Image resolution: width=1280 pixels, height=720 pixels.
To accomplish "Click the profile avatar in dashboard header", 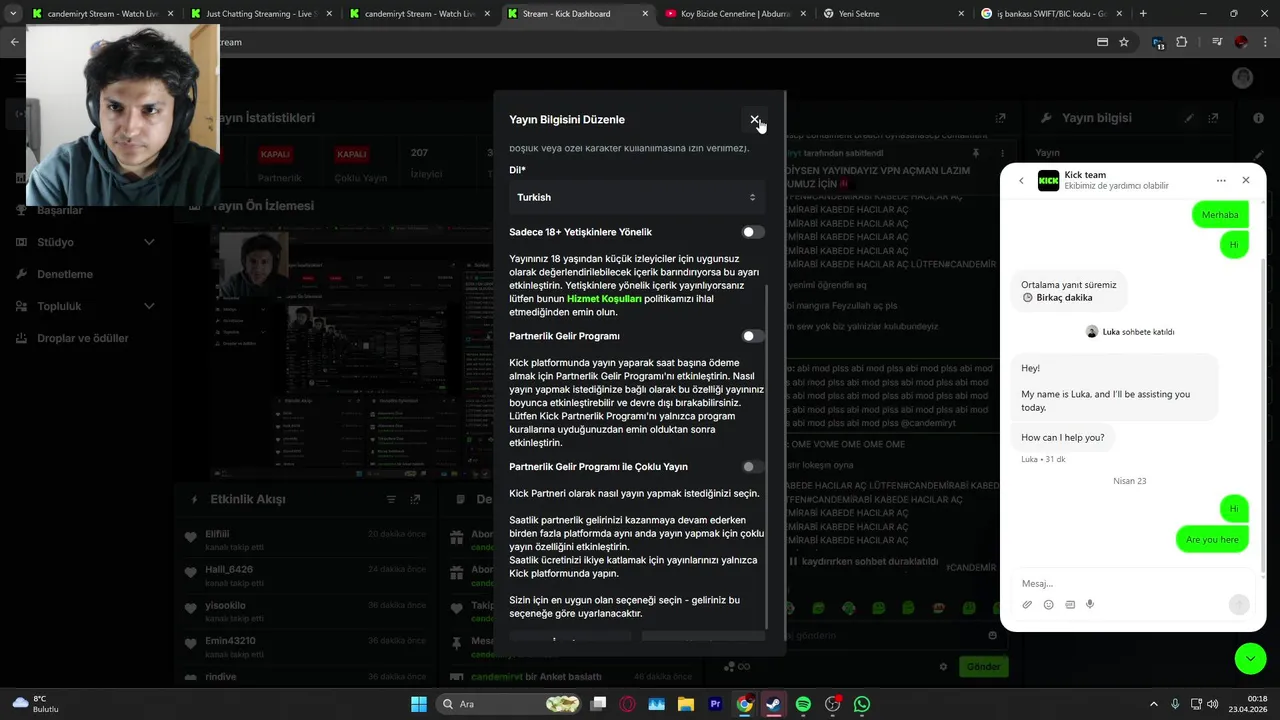I will coord(1242,78).
